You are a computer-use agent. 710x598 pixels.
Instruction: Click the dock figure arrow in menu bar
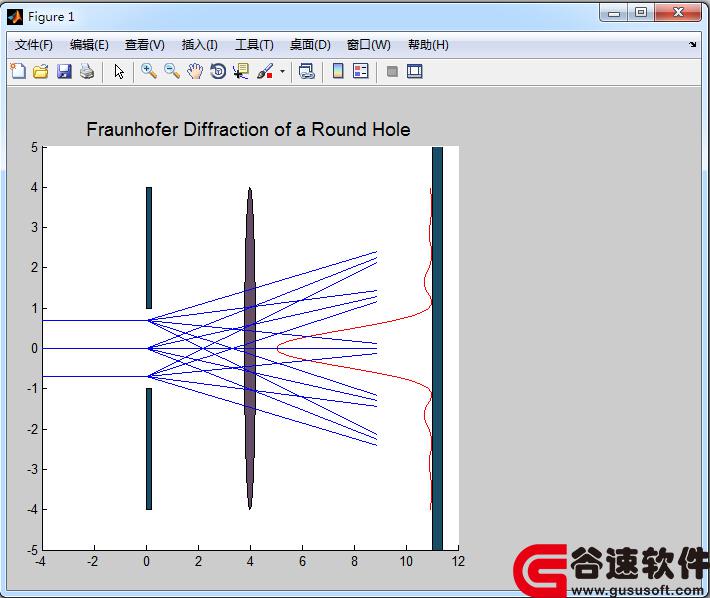pyautogui.click(x=692, y=44)
